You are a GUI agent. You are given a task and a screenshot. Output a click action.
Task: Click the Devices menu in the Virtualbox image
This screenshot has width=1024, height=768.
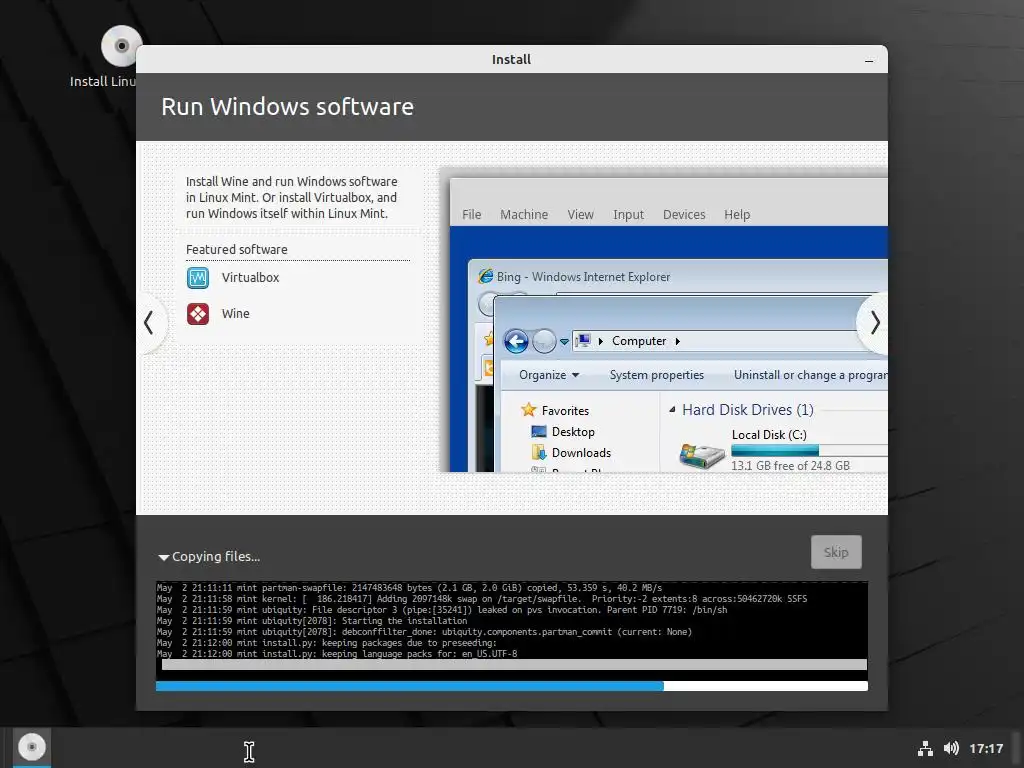pos(684,214)
